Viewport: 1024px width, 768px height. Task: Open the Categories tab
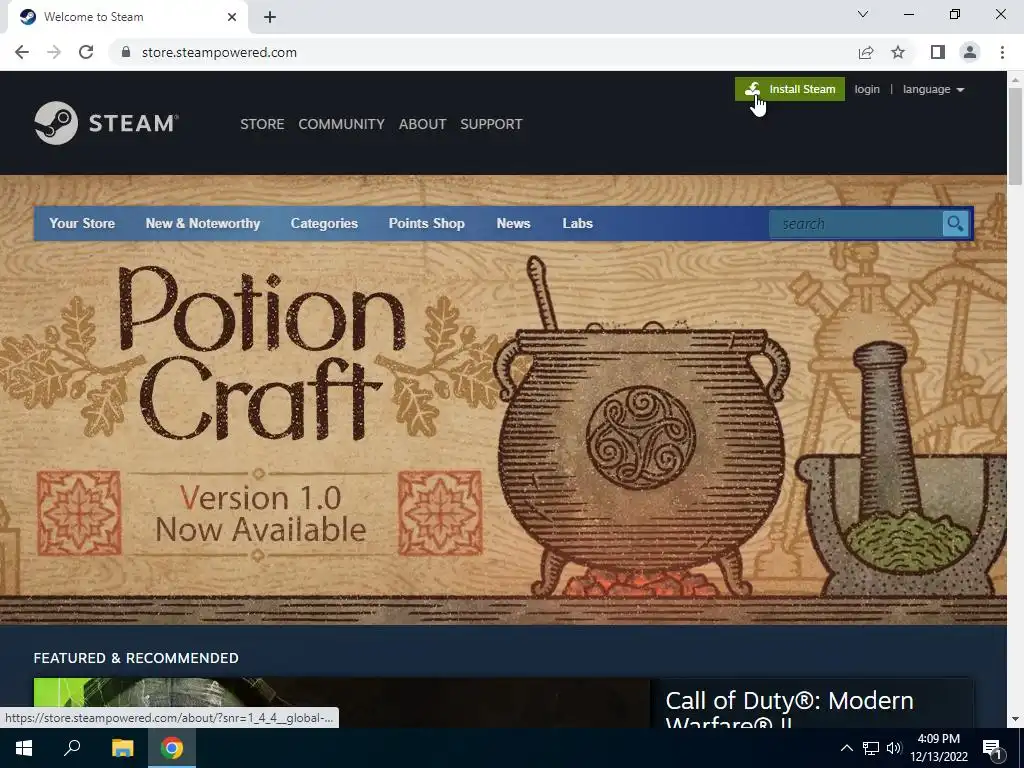pyautogui.click(x=324, y=223)
